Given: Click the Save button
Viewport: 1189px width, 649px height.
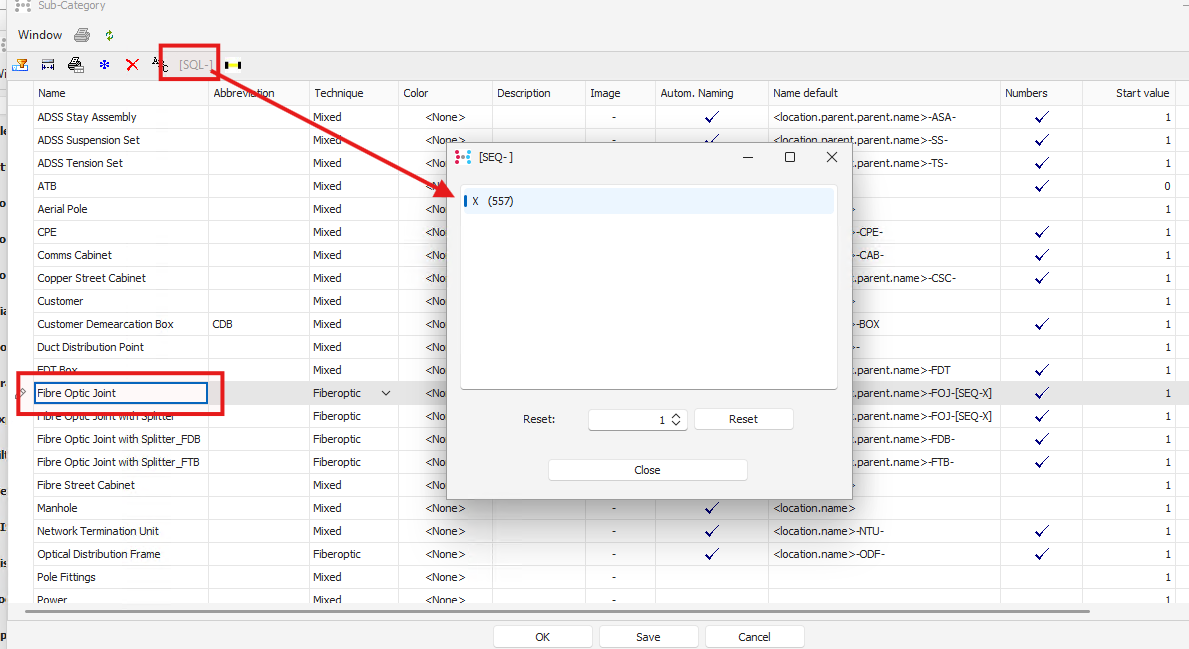Looking at the screenshot, I should (x=648, y=637).
